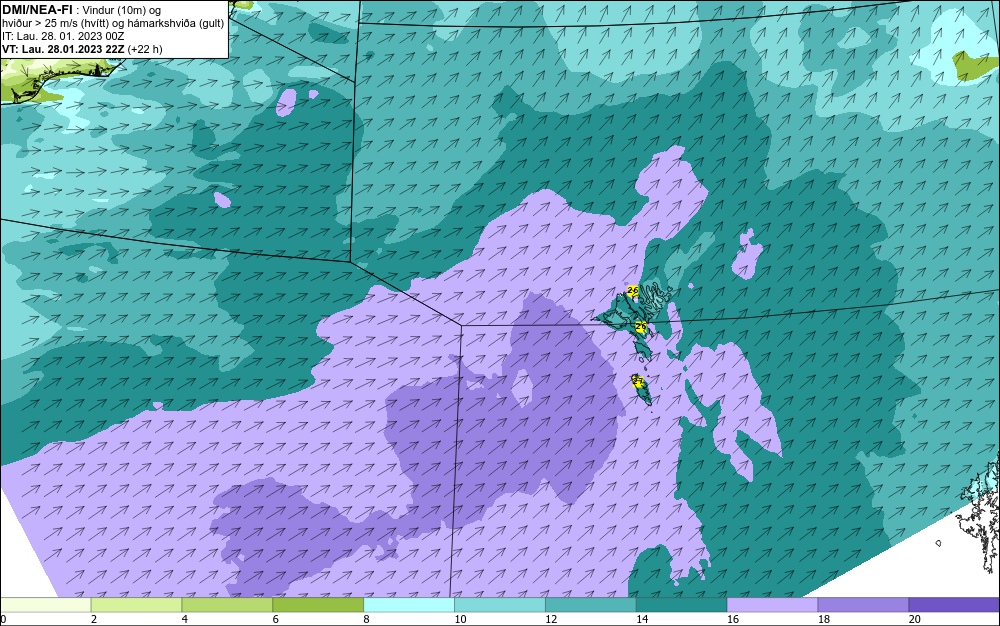1000x626 pixels.
Task: Click the "(+22 h)" forecast offset text
Action: coord(145,49)
